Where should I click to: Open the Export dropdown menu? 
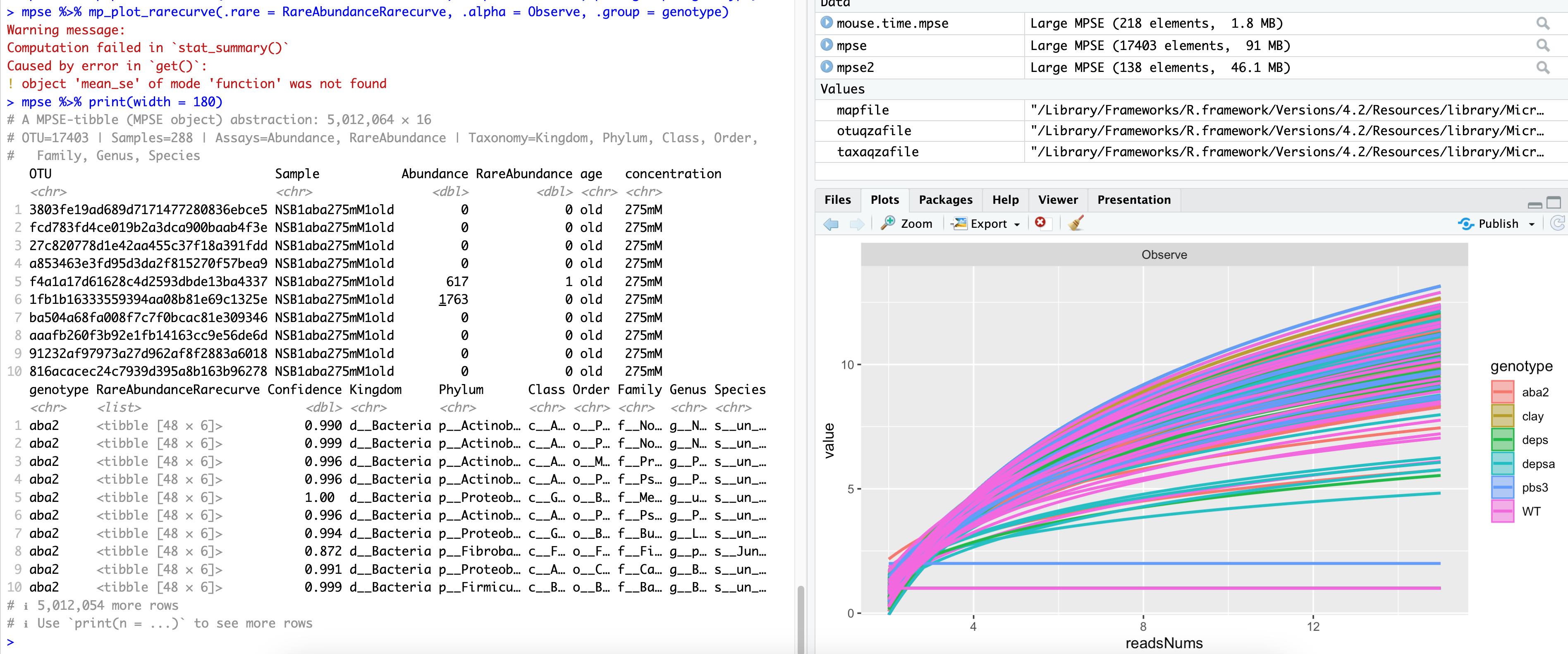[985, 223]
